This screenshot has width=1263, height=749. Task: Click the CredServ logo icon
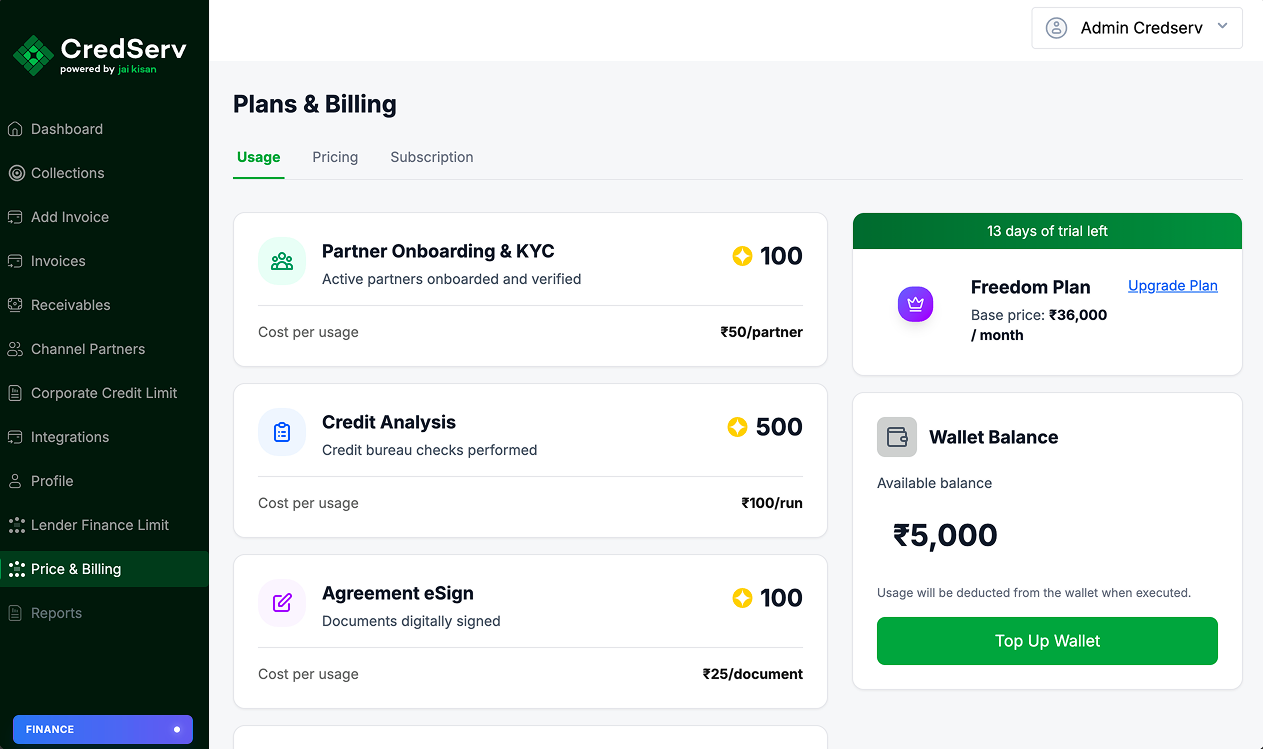(33, 55)
